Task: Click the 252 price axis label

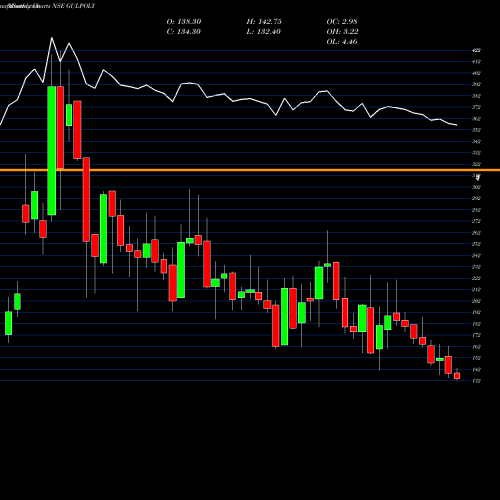Action: point(476,244)
